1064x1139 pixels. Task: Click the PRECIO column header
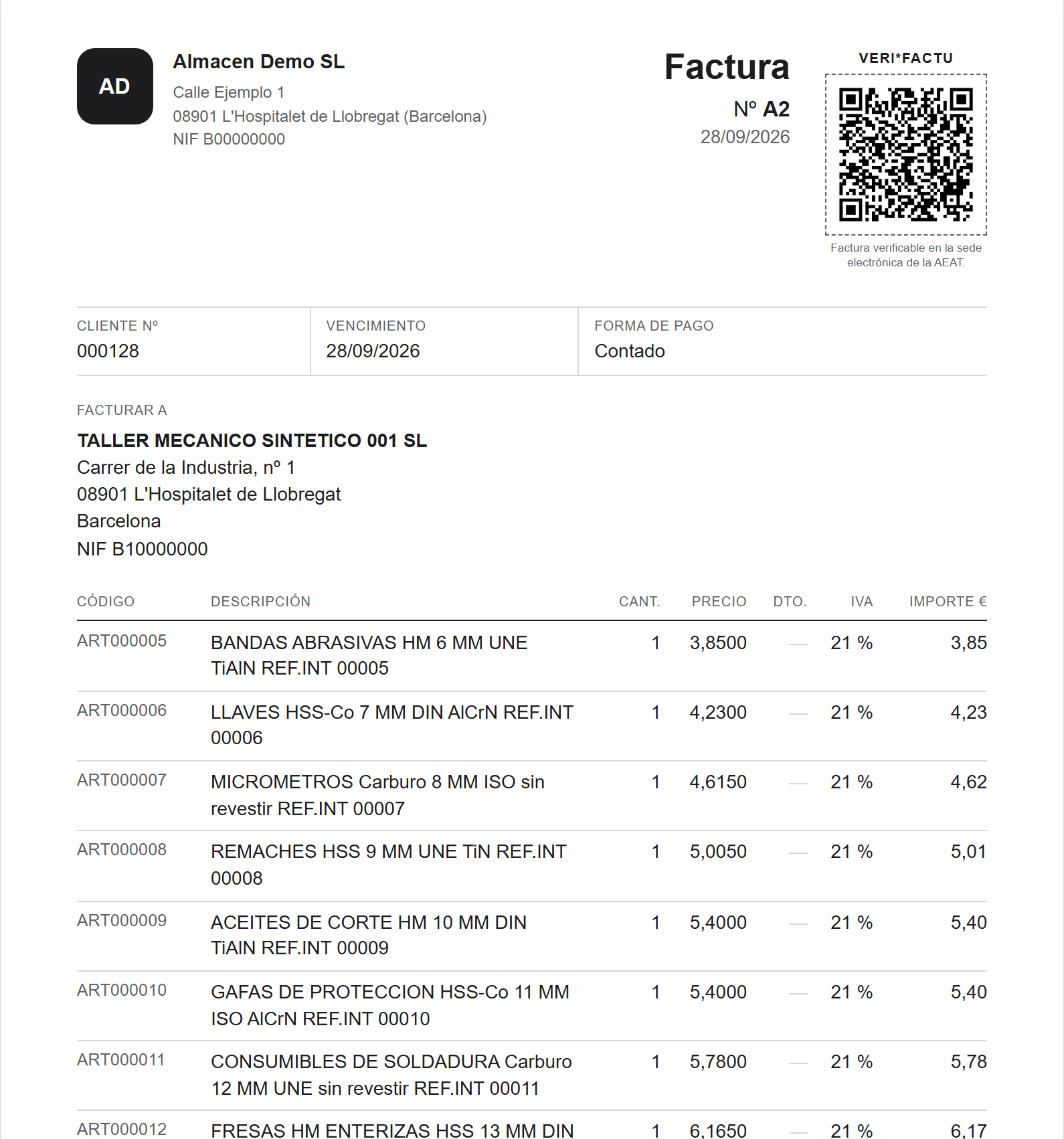tap(719, 602)
